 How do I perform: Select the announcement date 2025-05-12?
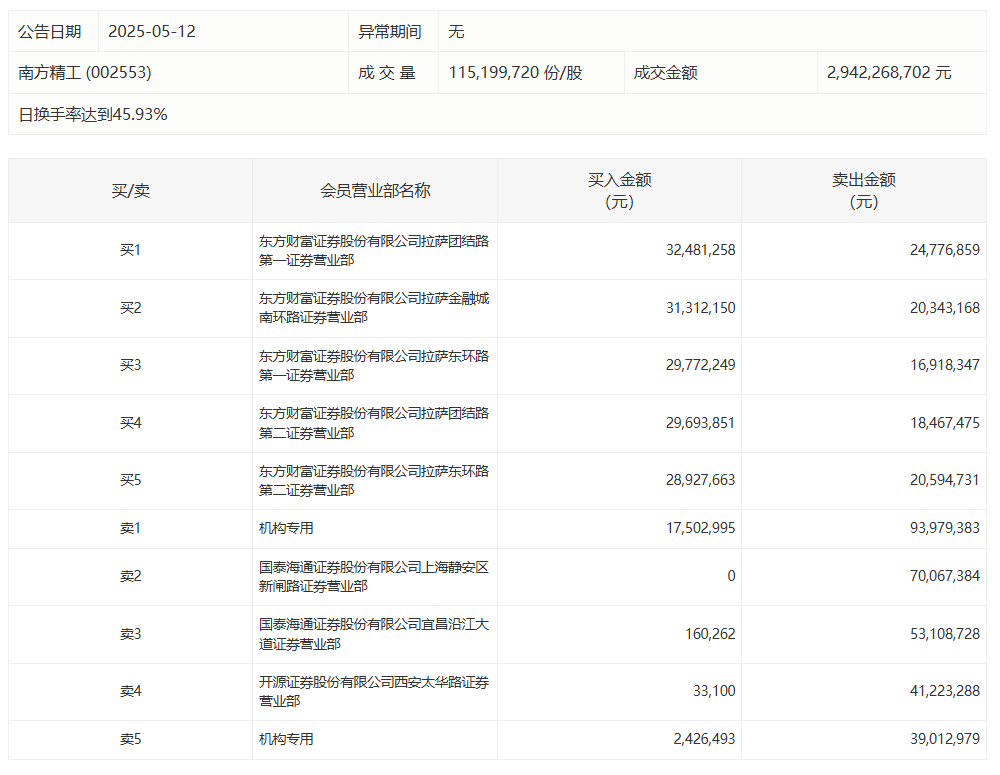click(x=152, y=31)
